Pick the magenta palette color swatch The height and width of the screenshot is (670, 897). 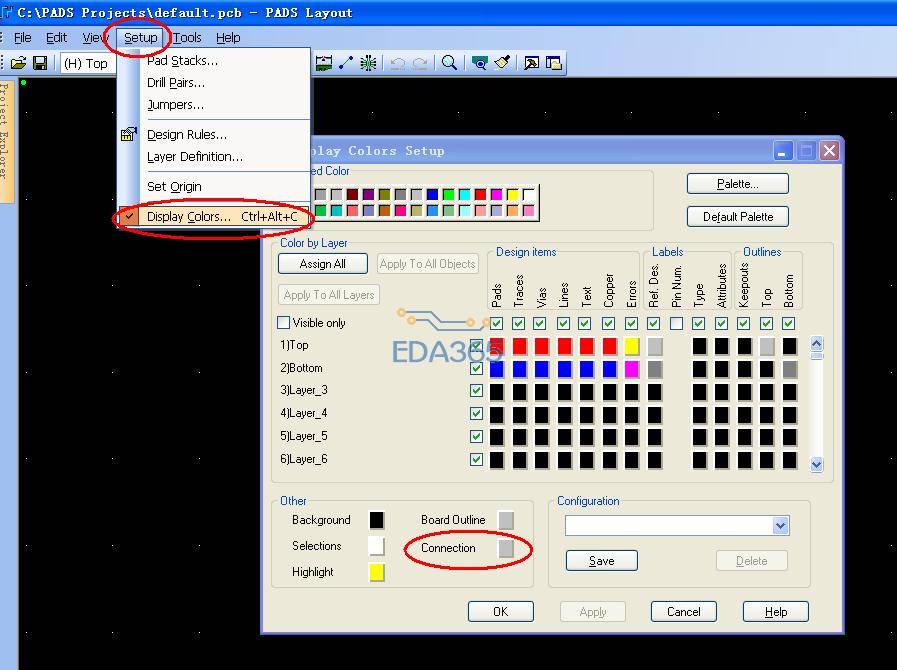pyautogui.click(x=497, y=195)
